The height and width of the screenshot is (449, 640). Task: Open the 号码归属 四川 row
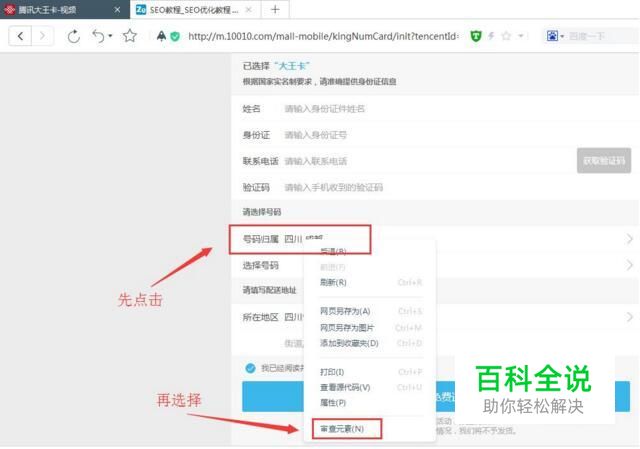click(435, 239)
